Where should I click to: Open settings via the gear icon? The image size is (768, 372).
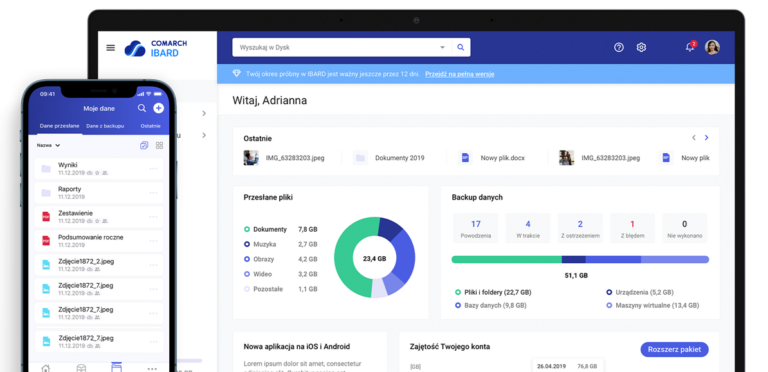tap(641, 47)
